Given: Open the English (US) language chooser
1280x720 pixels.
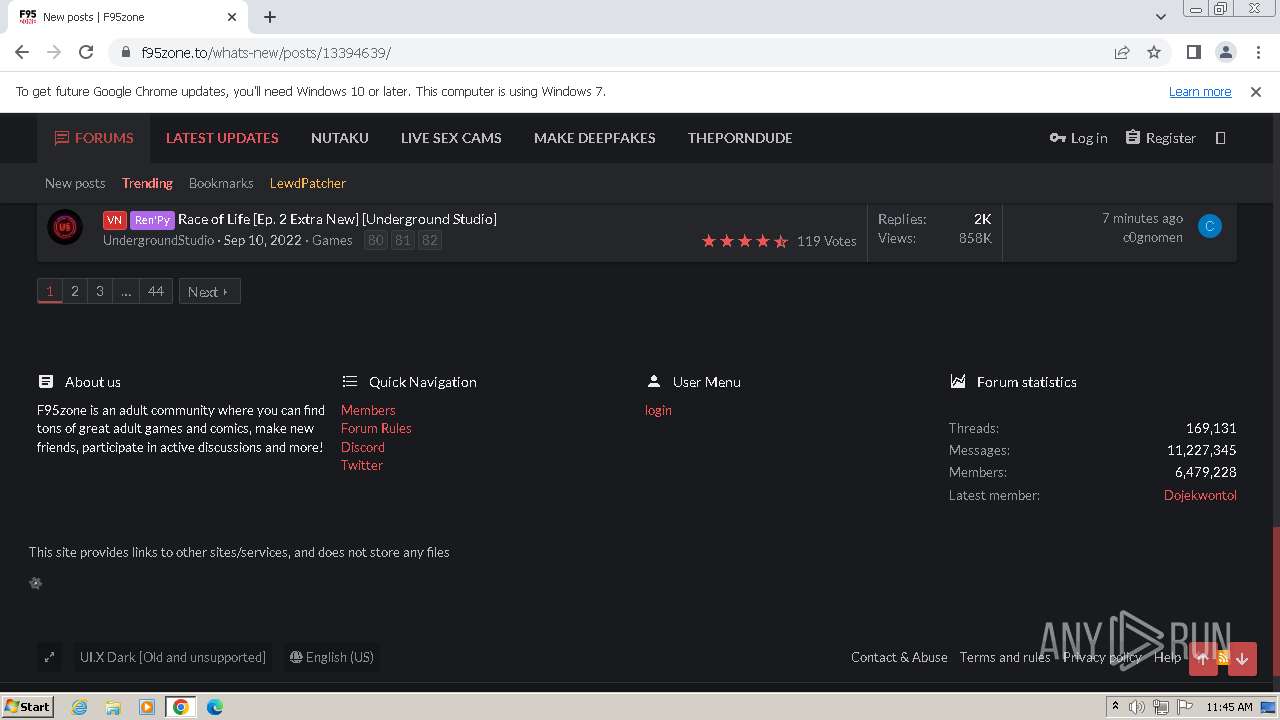Looking at the screenshot, I should pyautogui.click(x=331, y=657).
